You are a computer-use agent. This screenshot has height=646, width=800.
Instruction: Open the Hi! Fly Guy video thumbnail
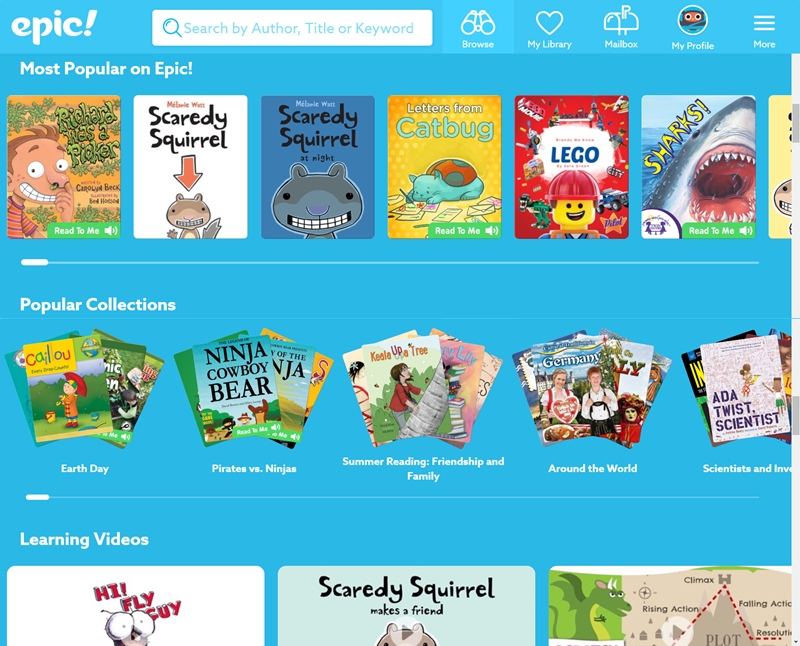pyautogui.click(x=136, y=606)
